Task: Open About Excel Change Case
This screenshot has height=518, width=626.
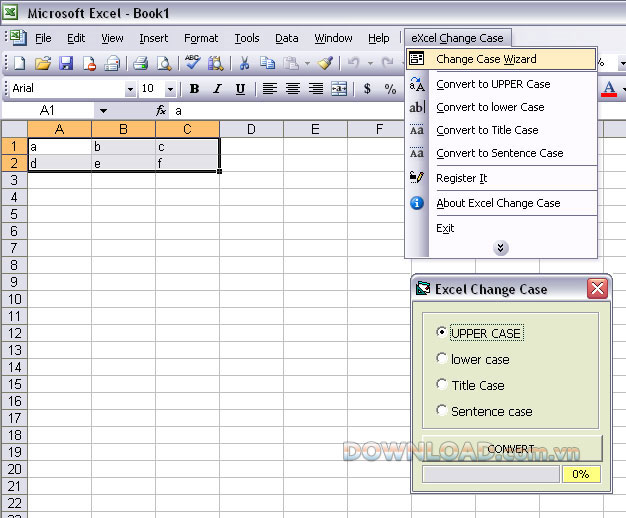Action: [501, 203]
